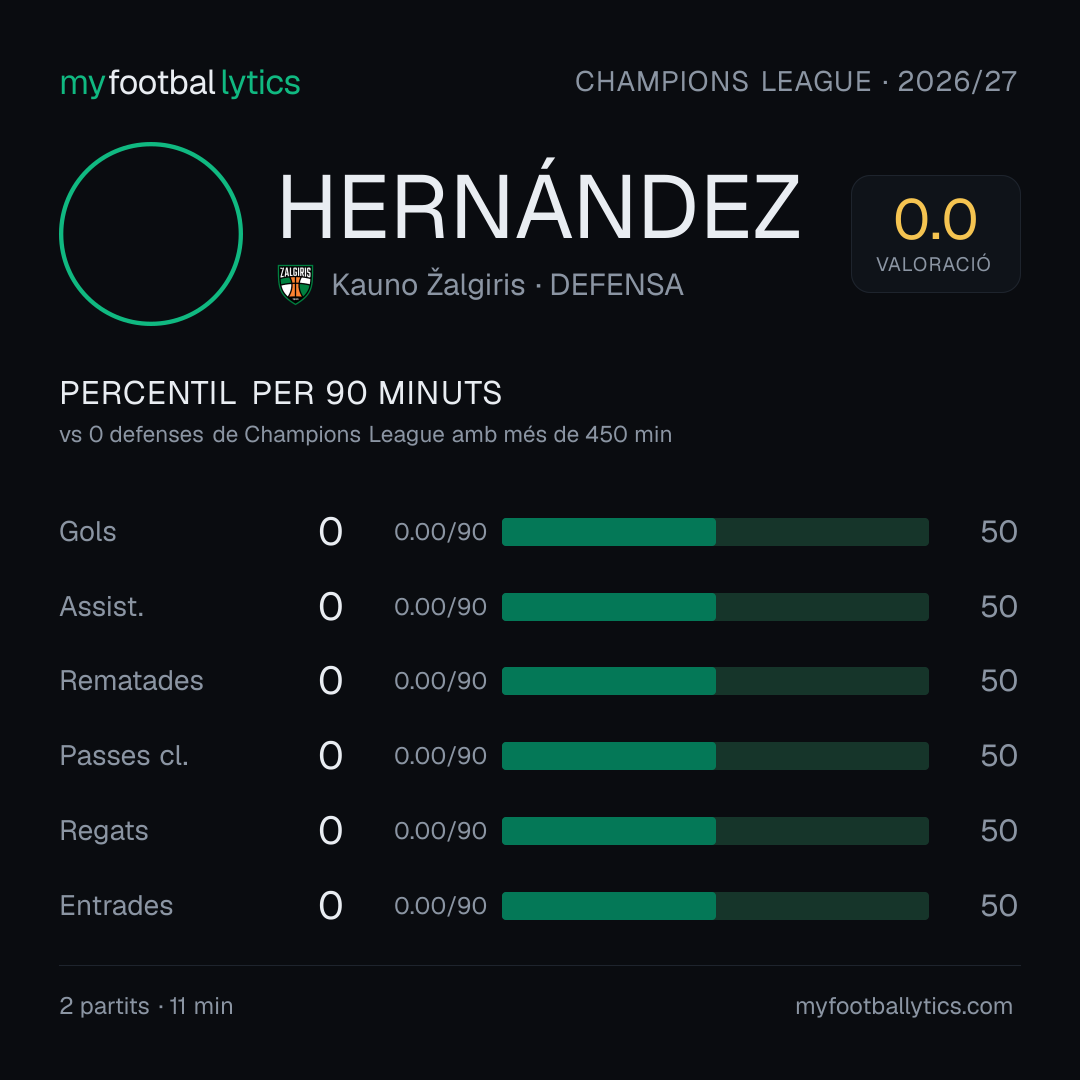Viewport: 1080px width, 1080px height.
Task: Click the Entrades stat label
Action: 116,906
